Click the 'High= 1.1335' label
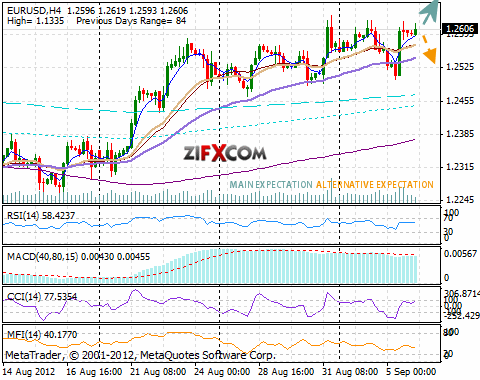Screen dimensions: 480x380 click(x=35, y=21)
